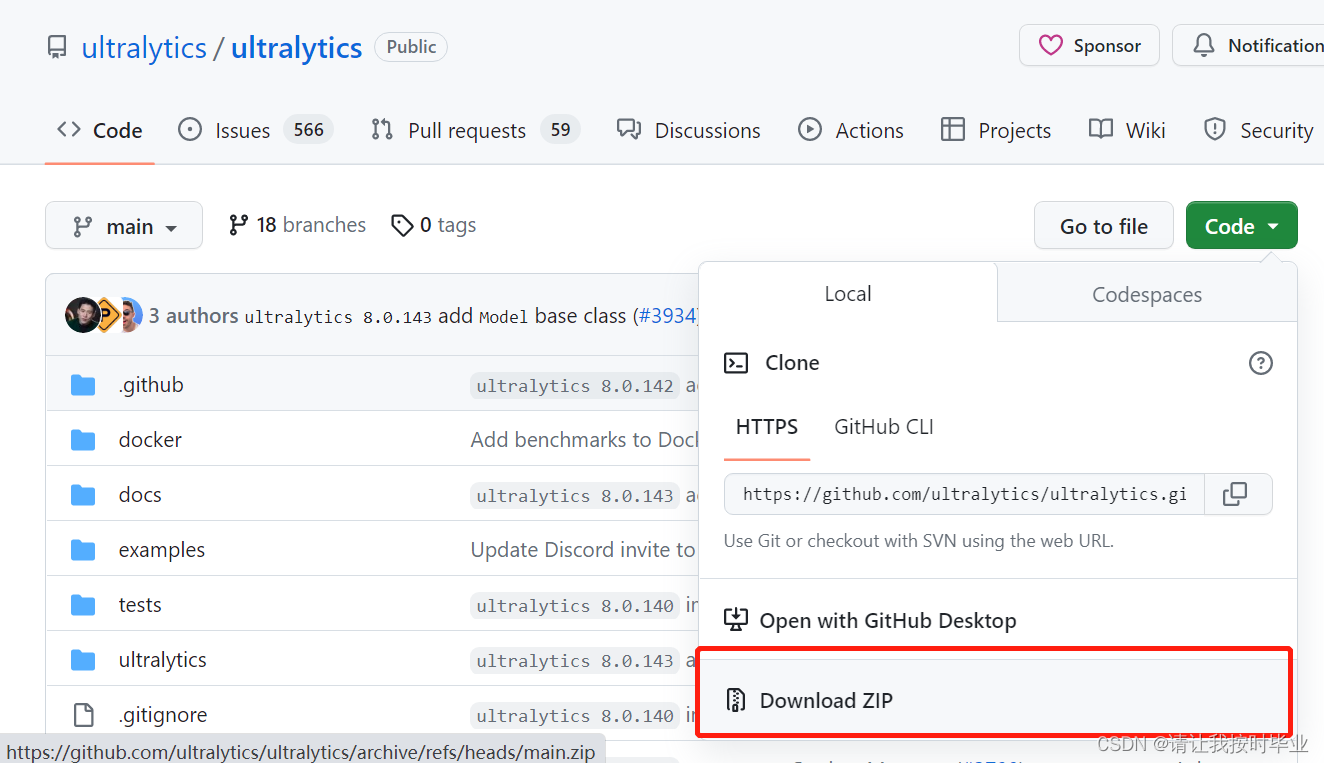
Task: Copy the clone URL with the copy icon
Action: pyautogui.click(x=1235, y=494)
